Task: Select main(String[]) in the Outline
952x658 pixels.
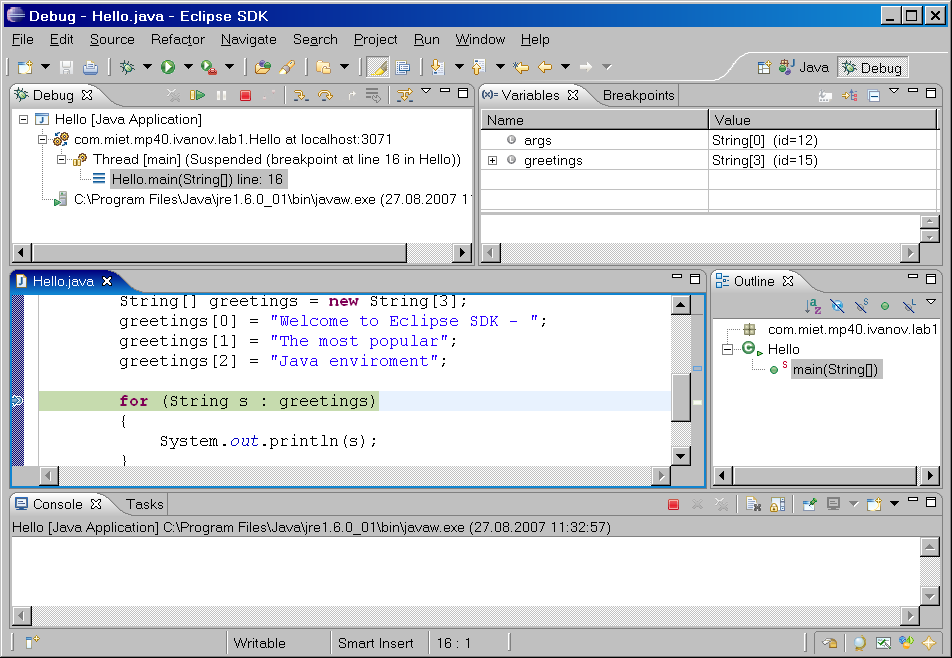Action: pos(835,369)
